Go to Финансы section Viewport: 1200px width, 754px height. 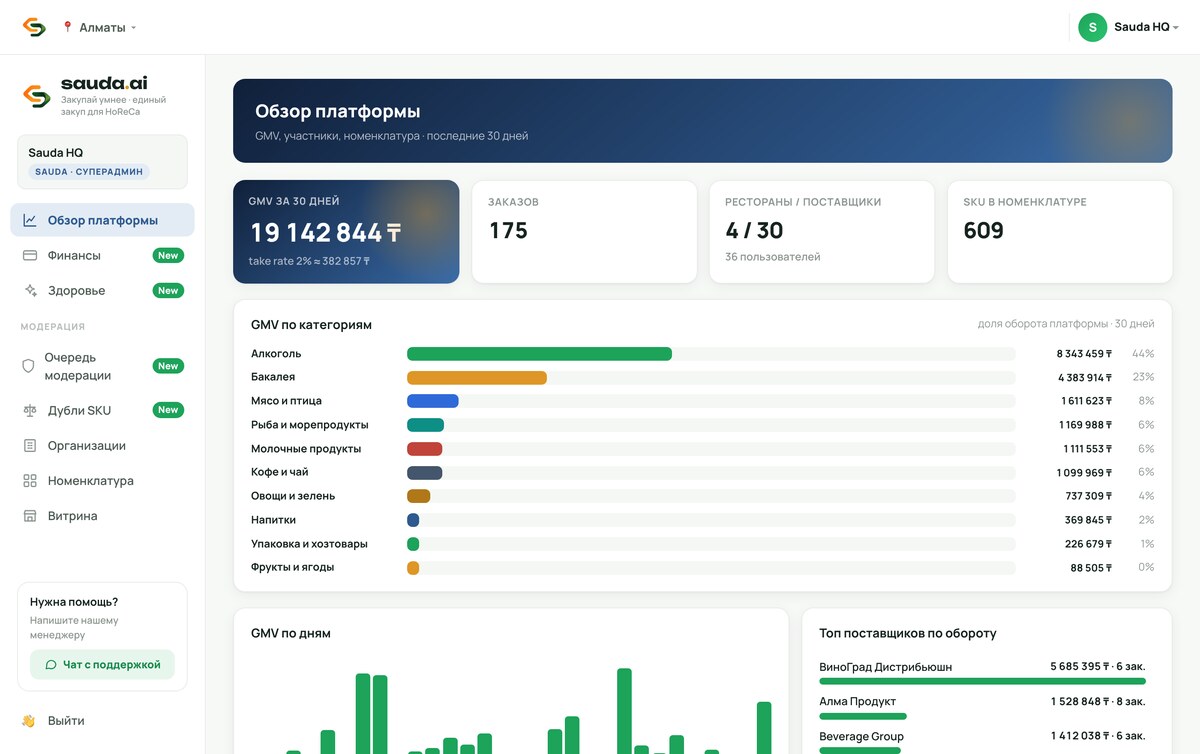(x=102, y=255)
